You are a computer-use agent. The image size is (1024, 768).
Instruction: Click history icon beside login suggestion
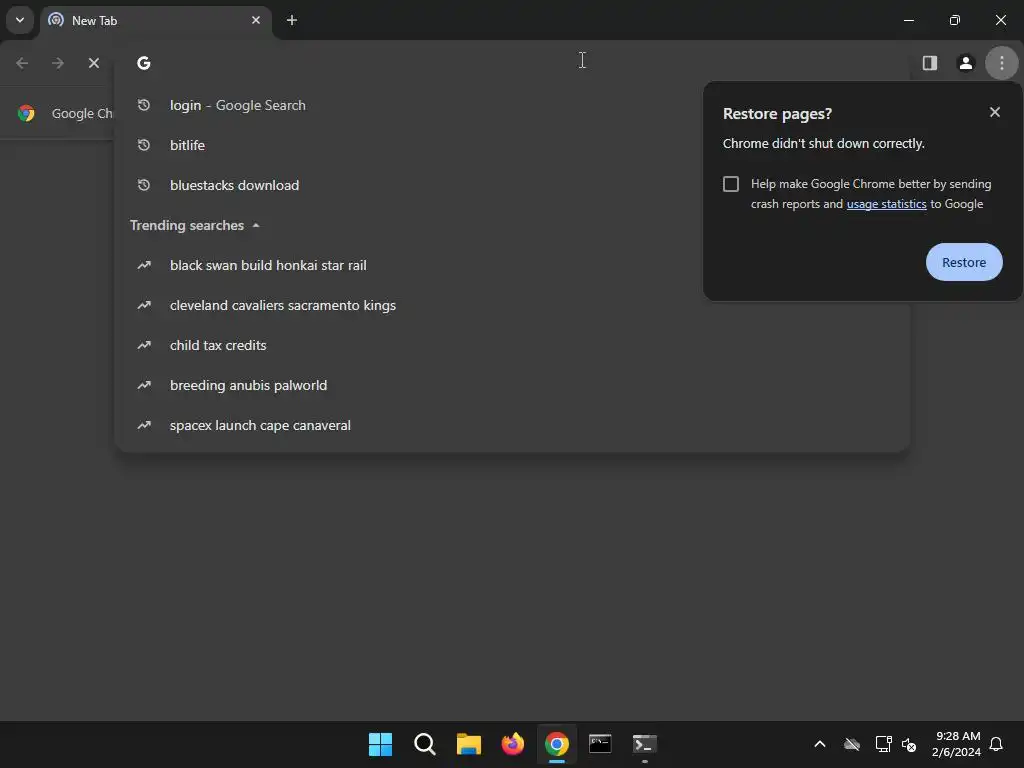coord(144,105)
